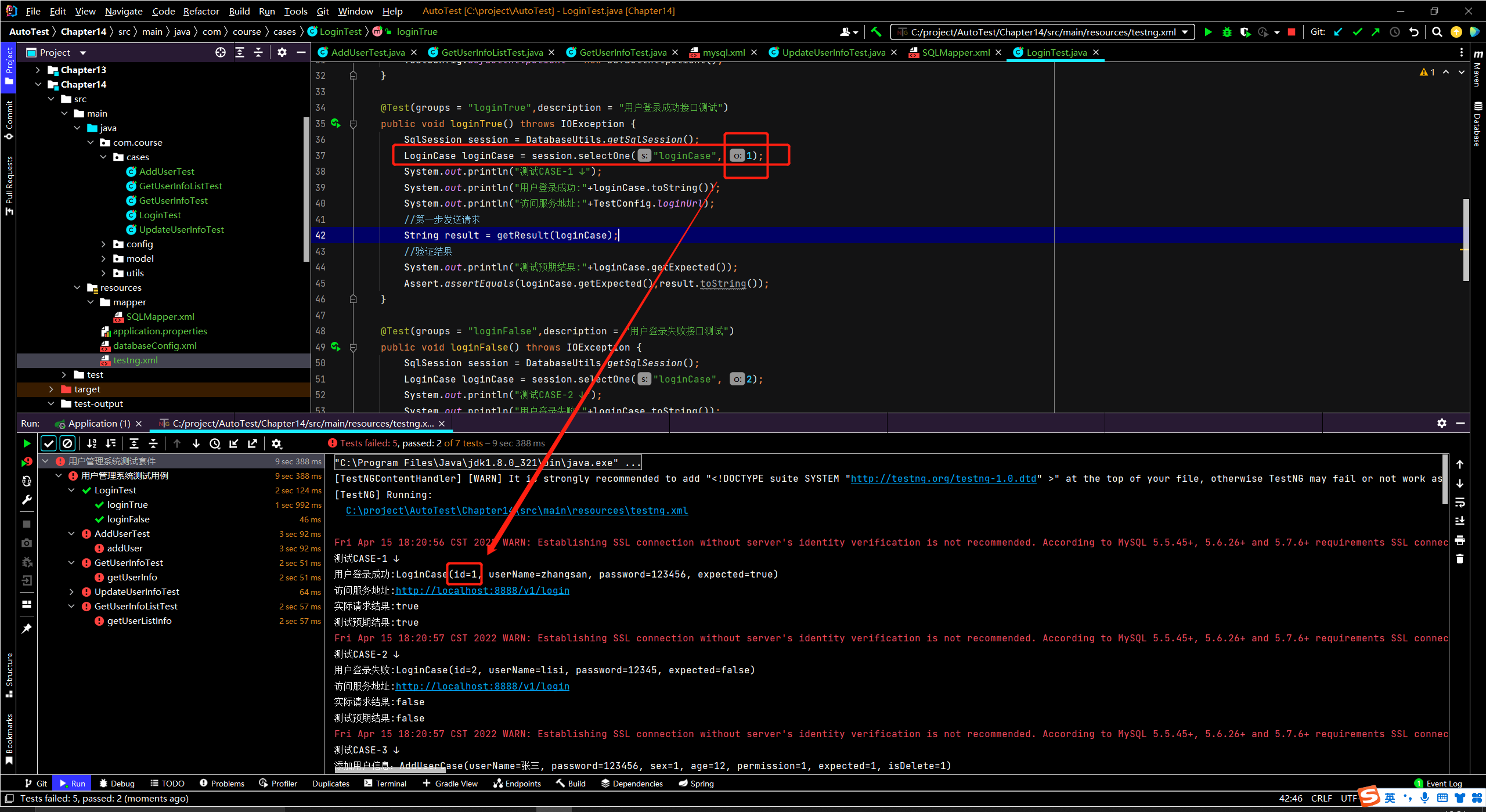Start the Debug run icon
Image resolution: width=1486 pixels, height=812 pixels.
(1227, 32)
